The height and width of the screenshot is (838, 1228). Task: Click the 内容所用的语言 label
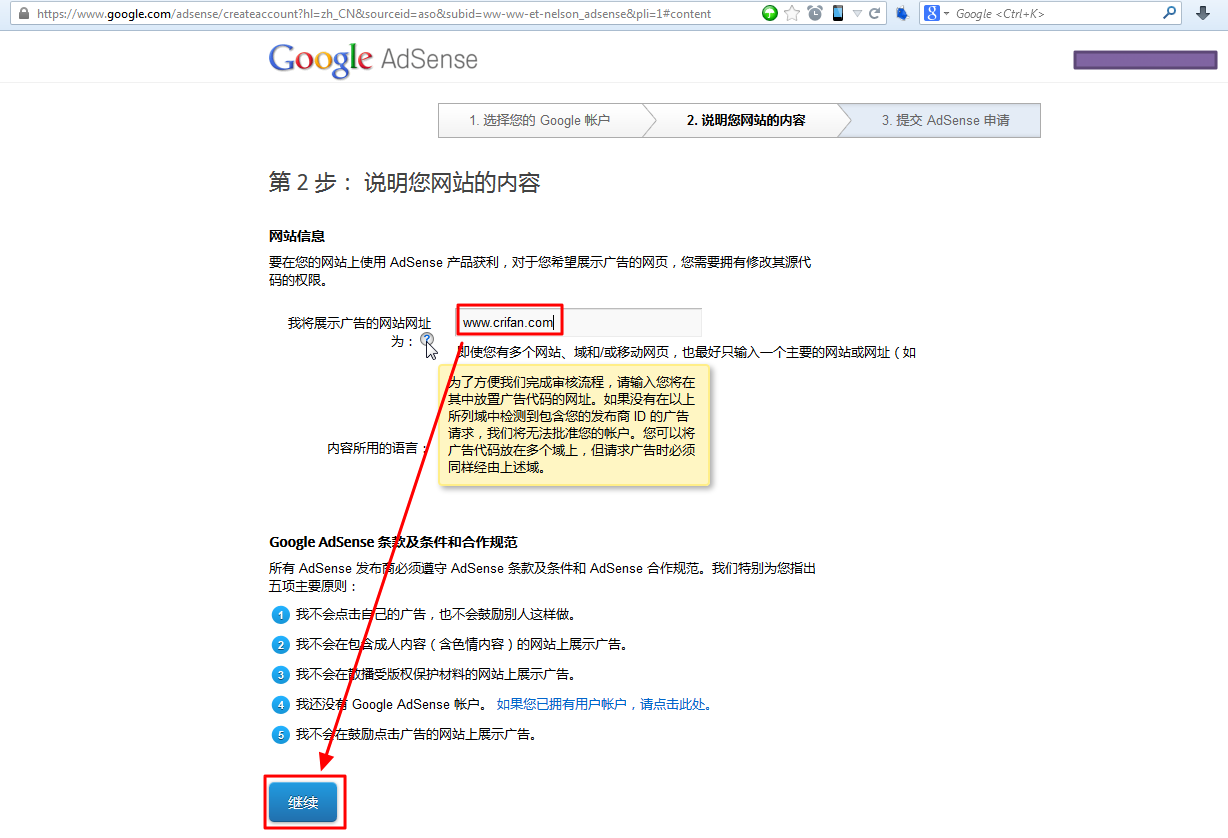pos(377,448)
